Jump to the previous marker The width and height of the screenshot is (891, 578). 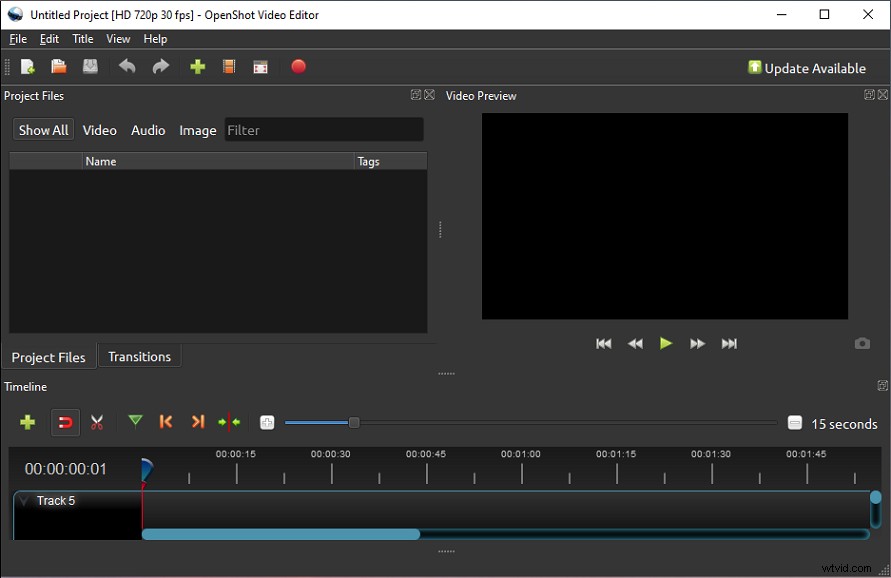point(166,422)
